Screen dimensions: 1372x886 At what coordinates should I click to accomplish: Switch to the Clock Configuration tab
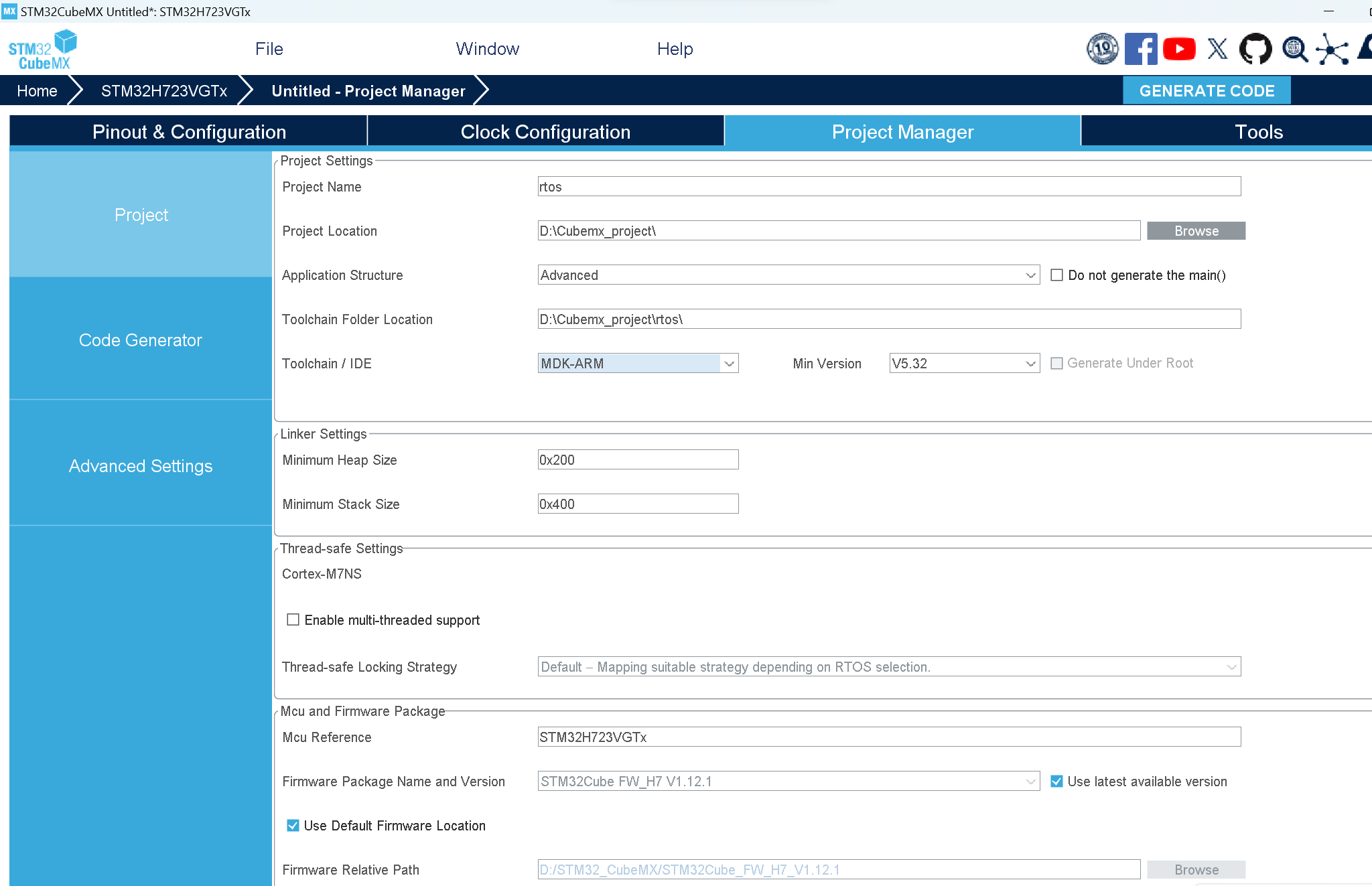[545, 132]
